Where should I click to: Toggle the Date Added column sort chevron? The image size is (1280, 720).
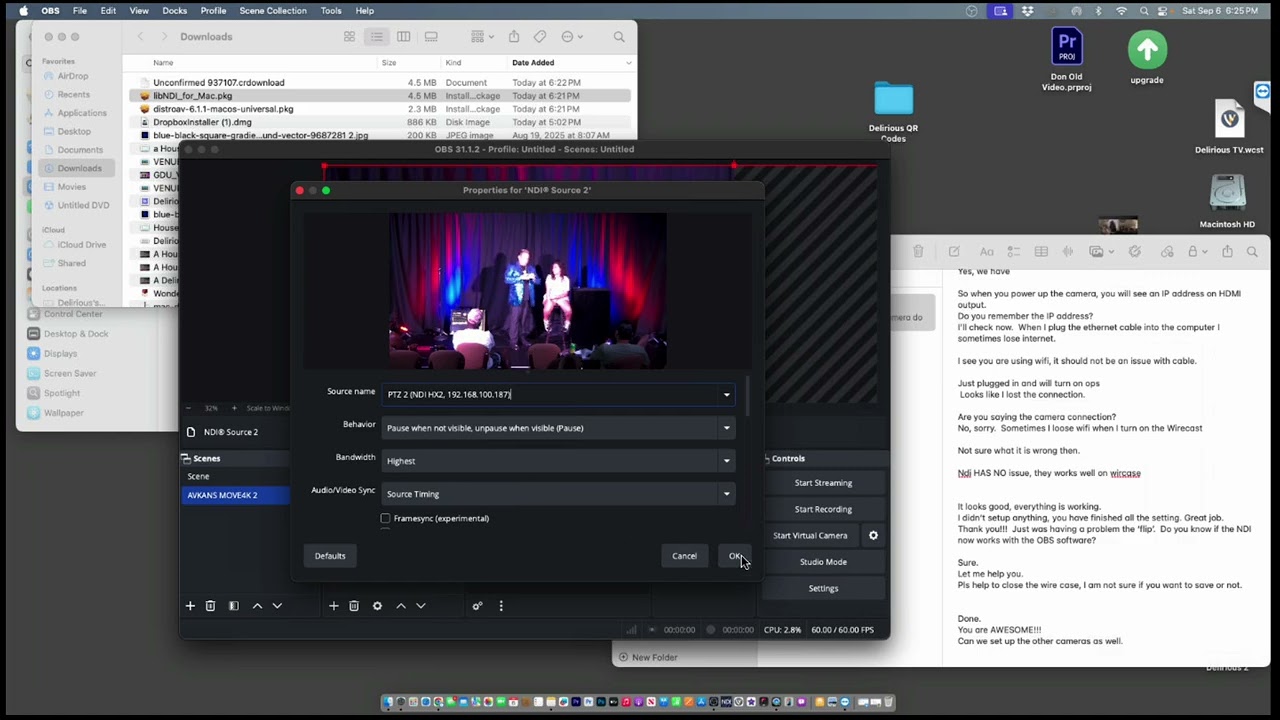[628, 63]
